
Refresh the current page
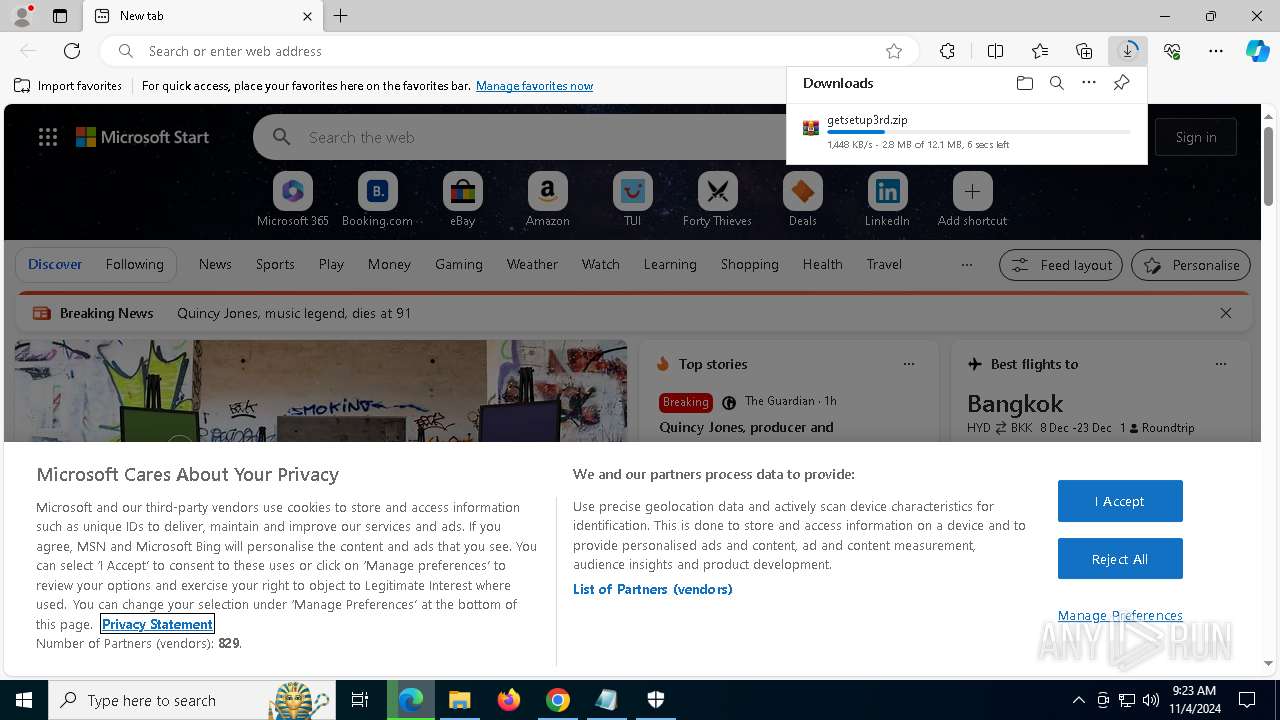click(72, 51)
